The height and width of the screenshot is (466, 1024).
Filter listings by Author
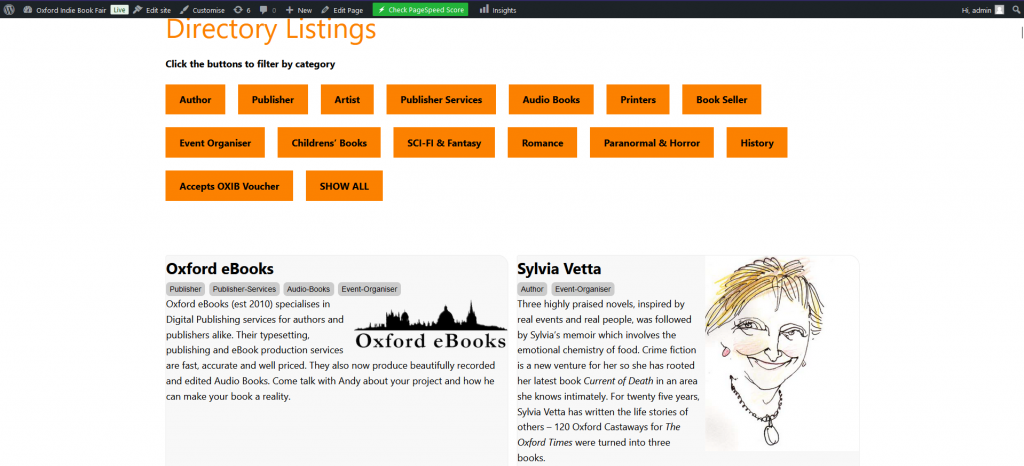(x=195, y=100)
